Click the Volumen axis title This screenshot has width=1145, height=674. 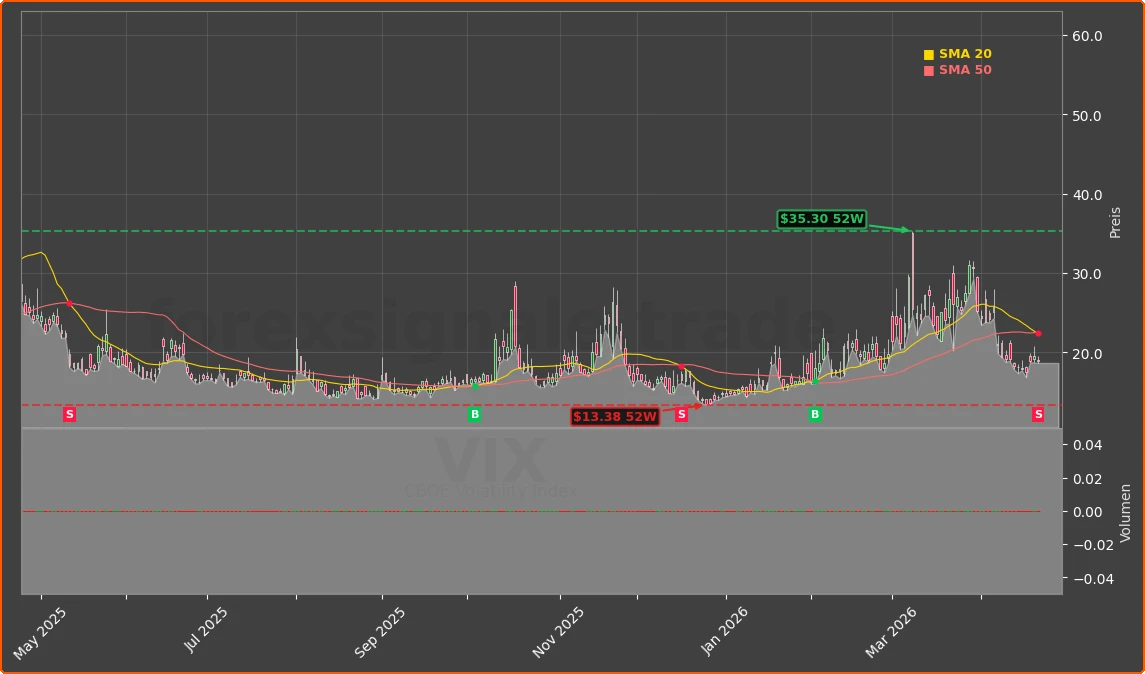(x=1125, y=513)
